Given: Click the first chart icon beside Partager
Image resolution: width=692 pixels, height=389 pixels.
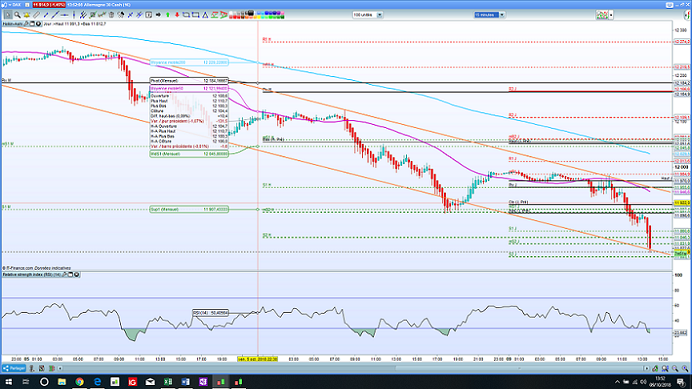Looking at the screenshot, I should tap(32, 368).
